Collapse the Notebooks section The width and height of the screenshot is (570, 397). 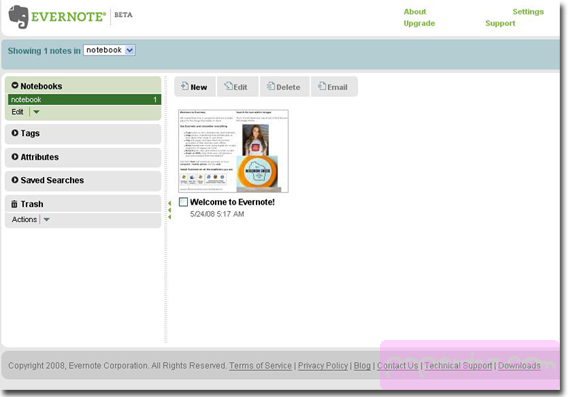[15, 86]
